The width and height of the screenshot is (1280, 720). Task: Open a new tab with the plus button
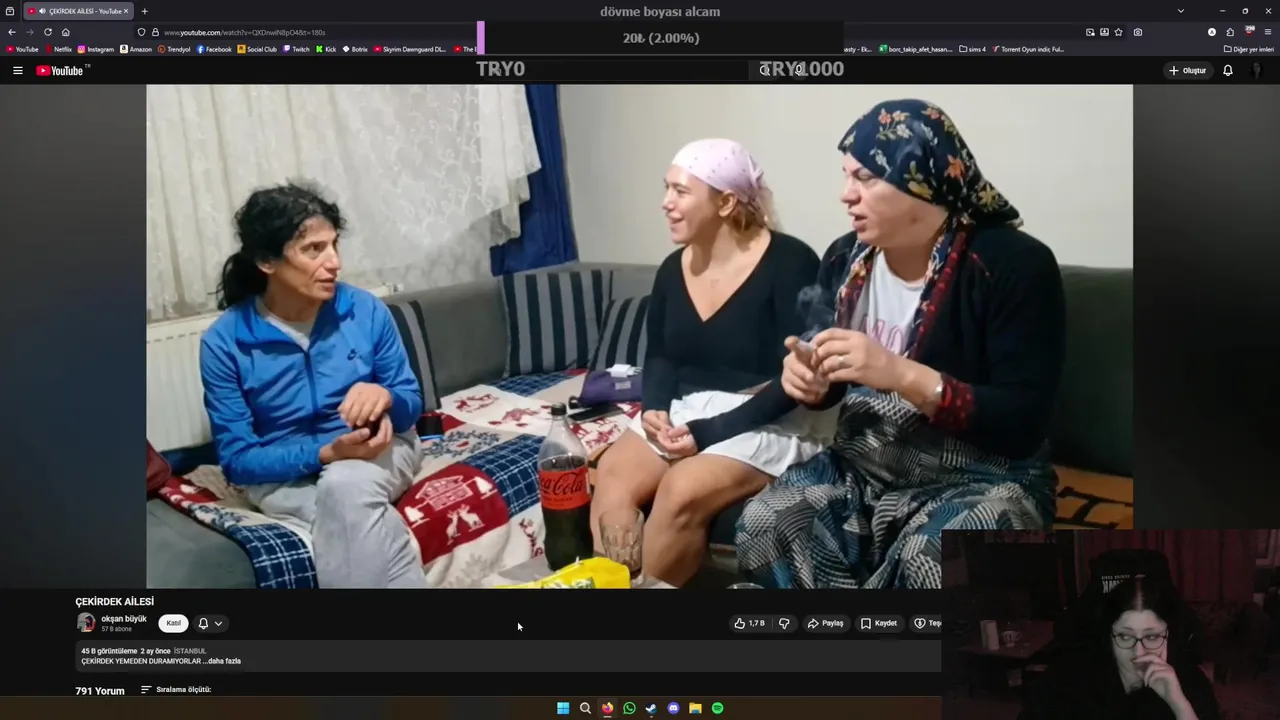click(x=144, y=11)
